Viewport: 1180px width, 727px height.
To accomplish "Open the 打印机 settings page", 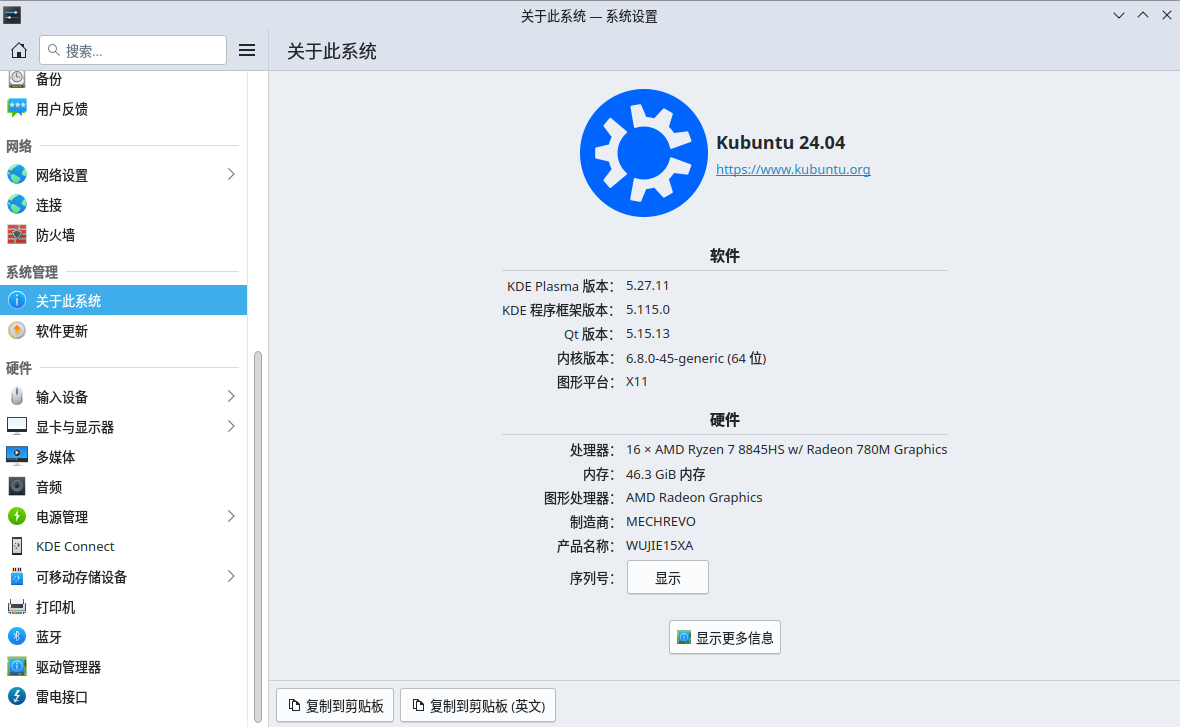I will (x=123, y=607).
